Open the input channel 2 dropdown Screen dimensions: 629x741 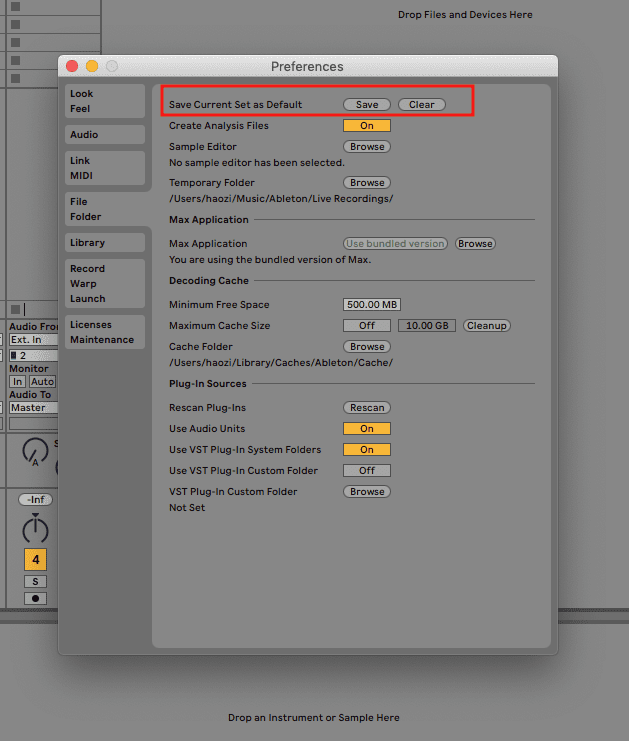(32, 355)
